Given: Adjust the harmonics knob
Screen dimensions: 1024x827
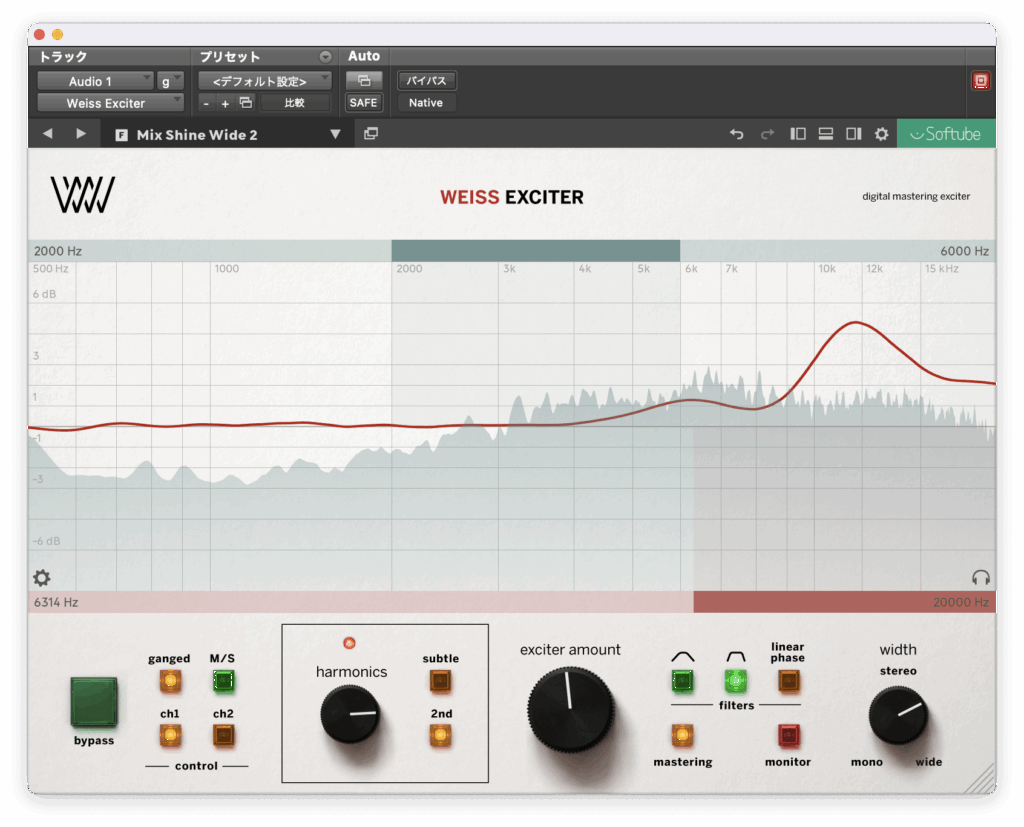Looking at the screenshot, I should (x=351, y=714).
